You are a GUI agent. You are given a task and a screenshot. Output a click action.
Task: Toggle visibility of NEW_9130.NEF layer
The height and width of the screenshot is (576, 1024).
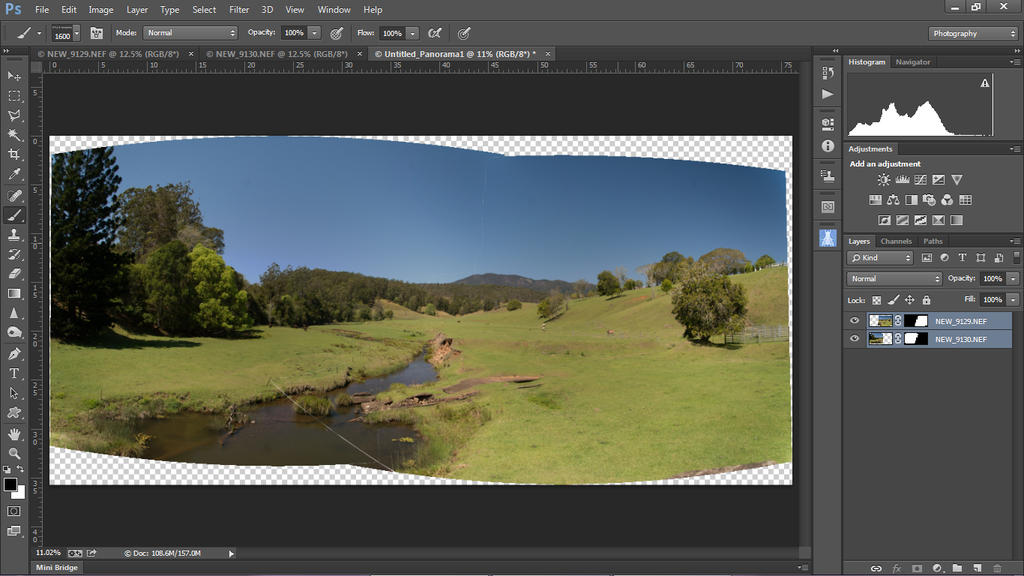coord(854,339)
